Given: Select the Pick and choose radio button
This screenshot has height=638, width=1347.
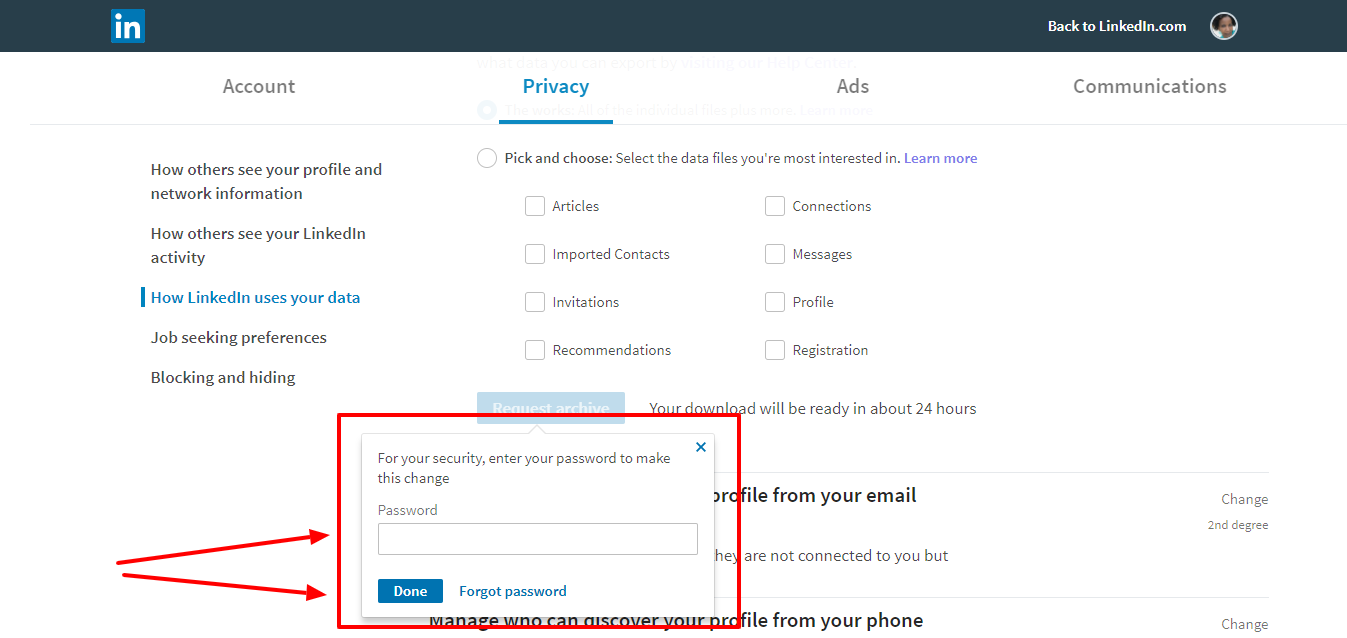Looking at the screenshot, I should (487, 158).
